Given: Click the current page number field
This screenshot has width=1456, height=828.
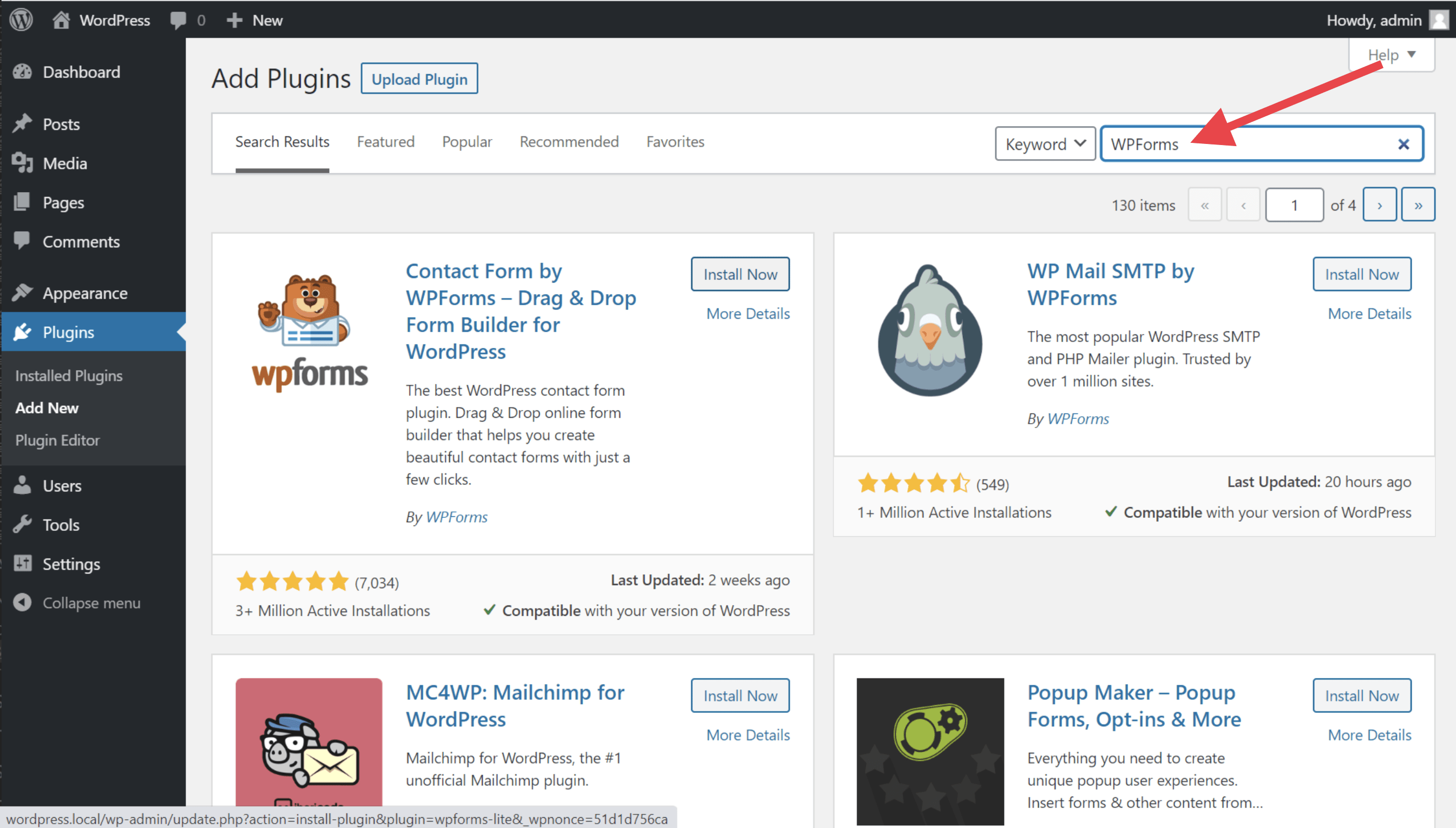Looking at the screenshot, I should point(1294,205).
